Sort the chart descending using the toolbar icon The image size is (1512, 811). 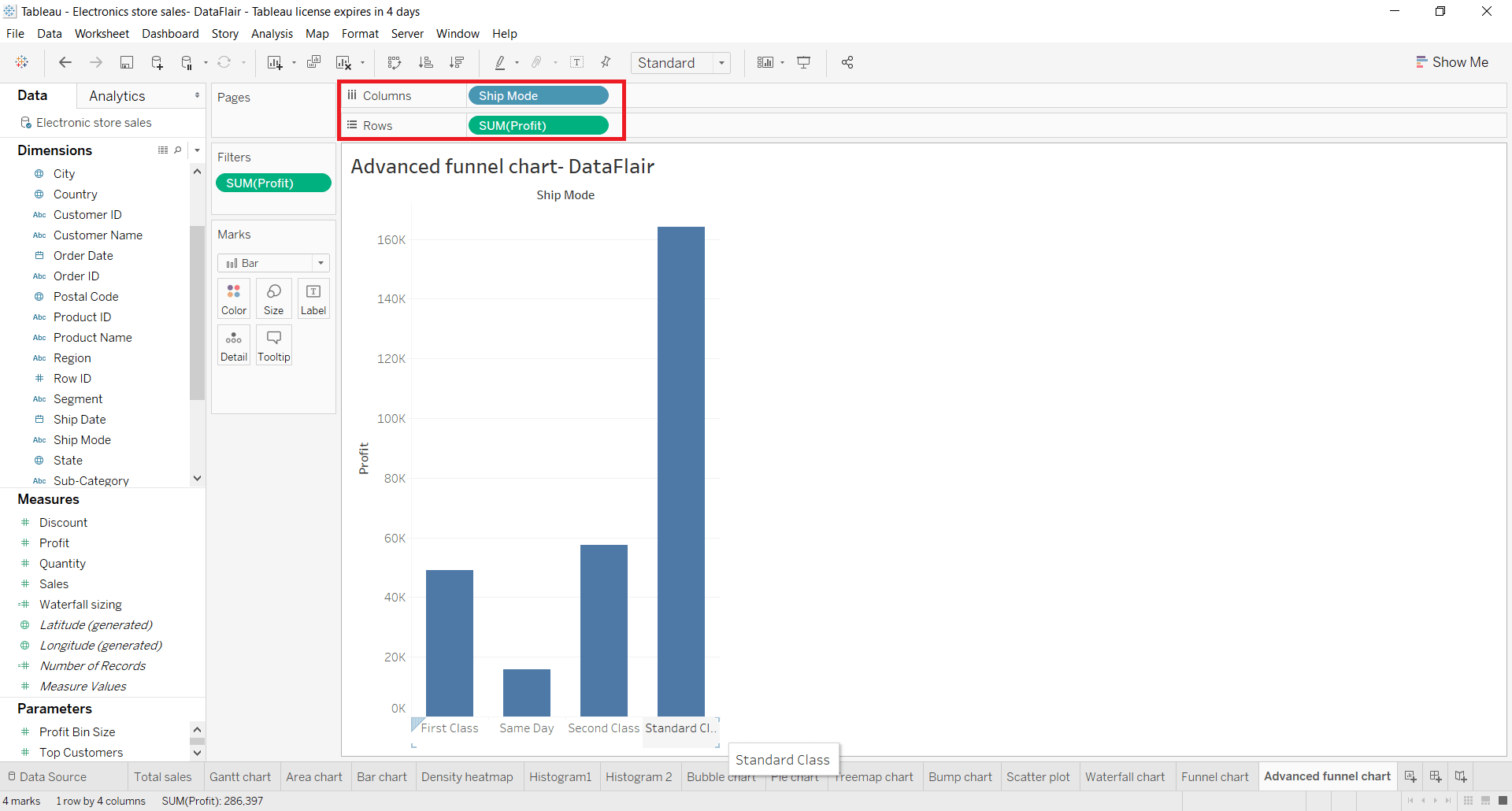(457, 62)
